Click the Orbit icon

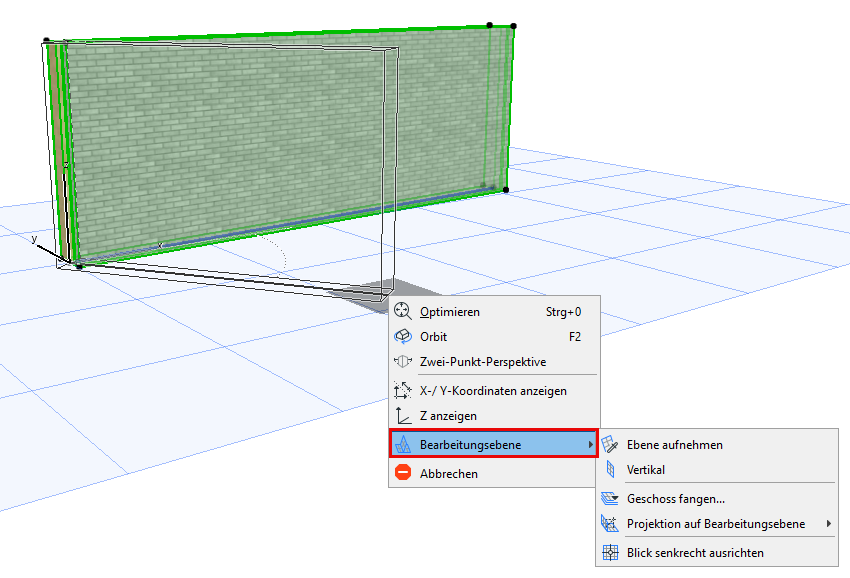click(x=403, y=336)
